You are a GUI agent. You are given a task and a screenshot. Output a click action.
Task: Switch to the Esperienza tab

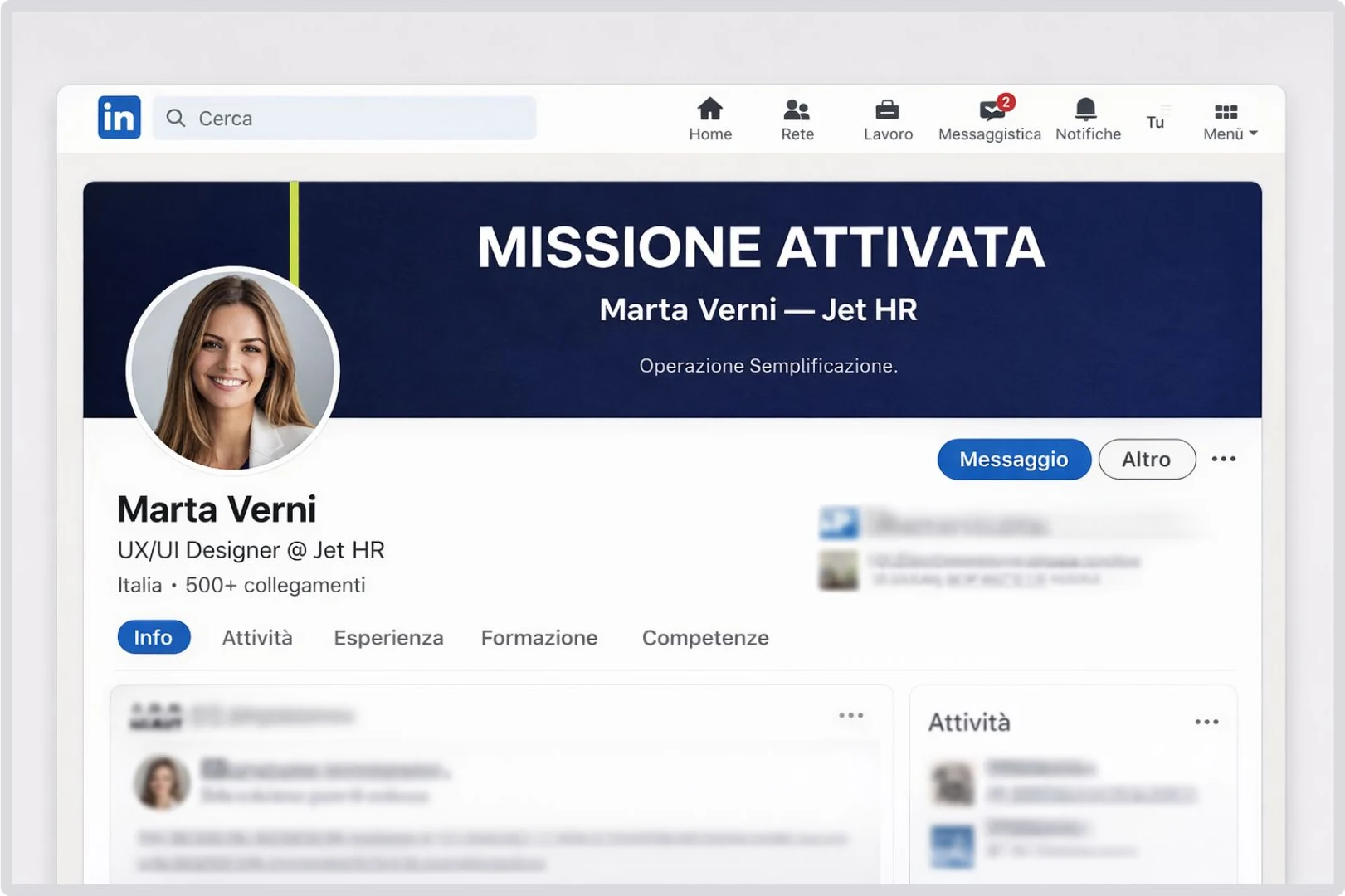(388, 637)
